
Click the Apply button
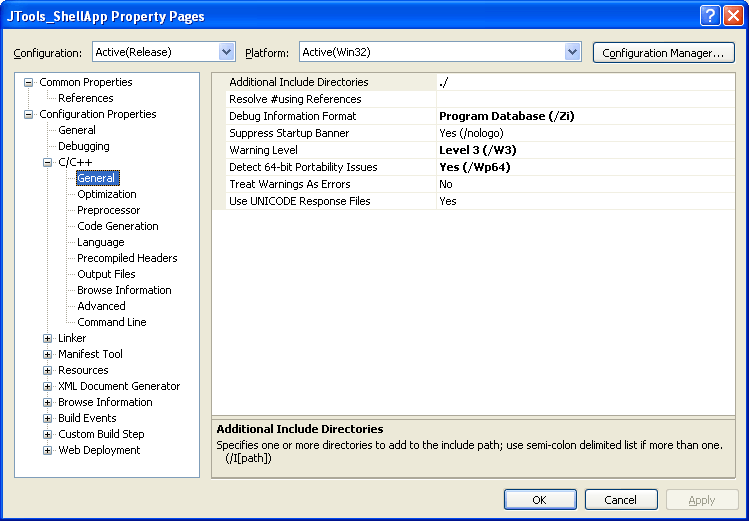[x=702, y=500]
